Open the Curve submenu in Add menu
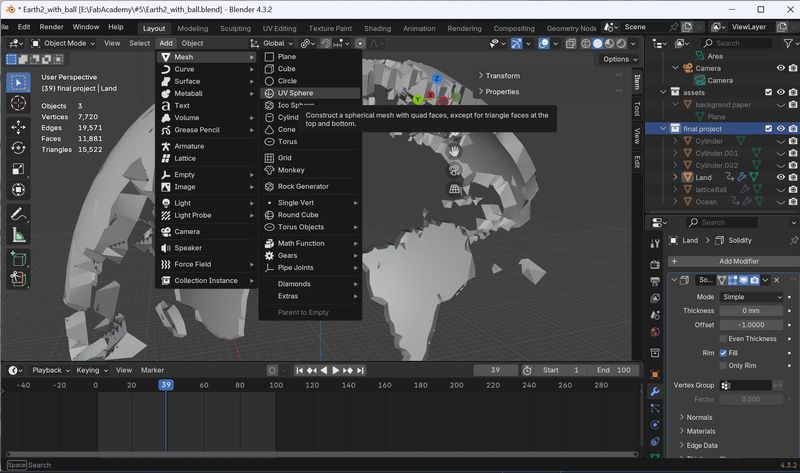Viewport: 800px width, 473px height. pos(207,69)
